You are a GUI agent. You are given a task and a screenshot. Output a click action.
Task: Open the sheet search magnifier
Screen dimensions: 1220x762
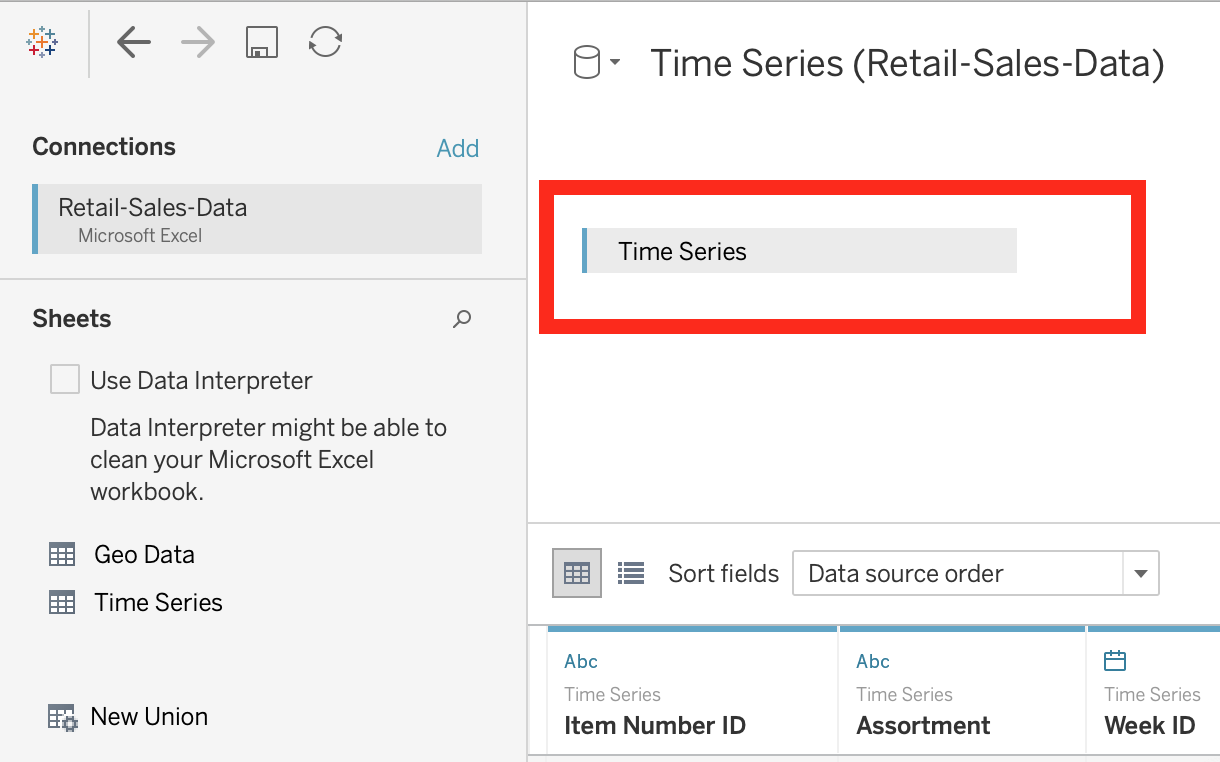click(461, 319)
